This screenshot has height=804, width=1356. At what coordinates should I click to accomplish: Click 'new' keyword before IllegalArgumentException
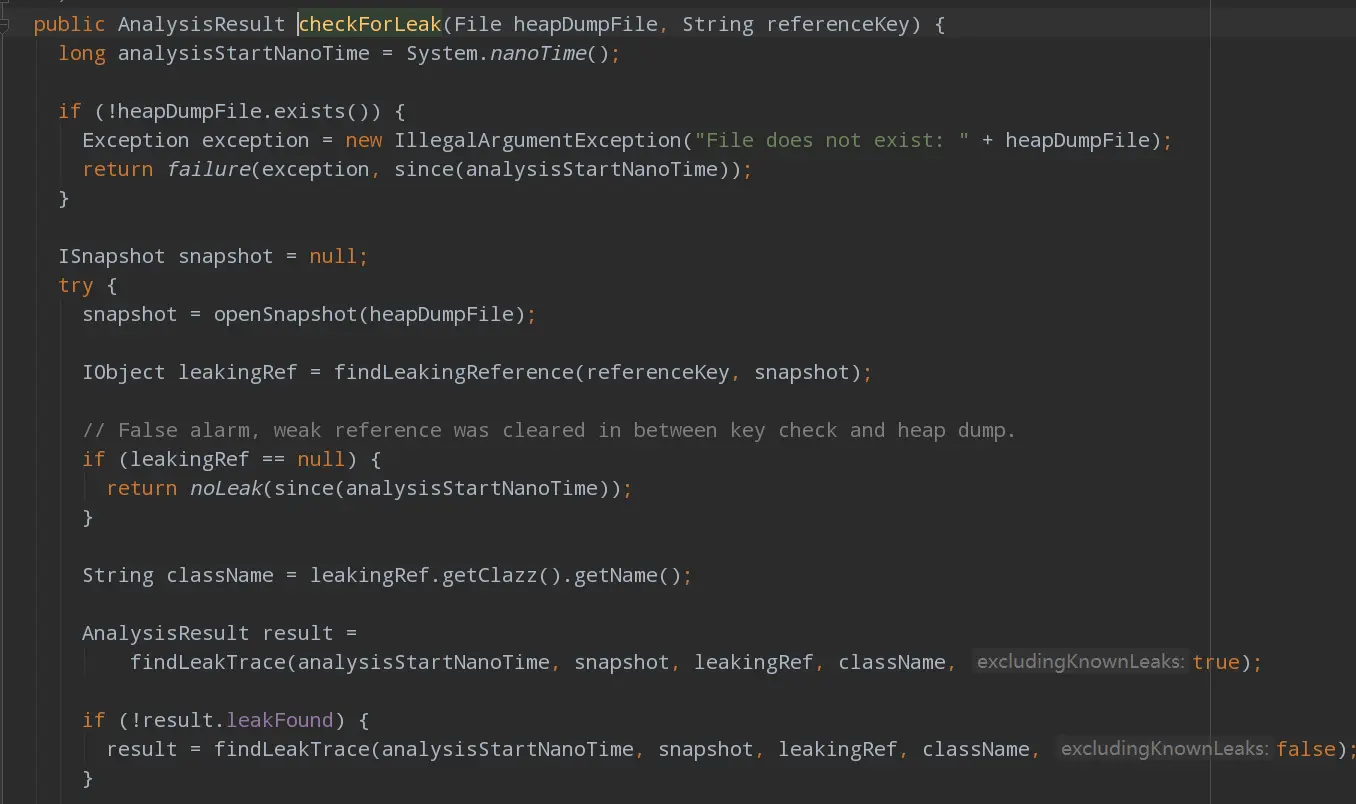point(364,140)
